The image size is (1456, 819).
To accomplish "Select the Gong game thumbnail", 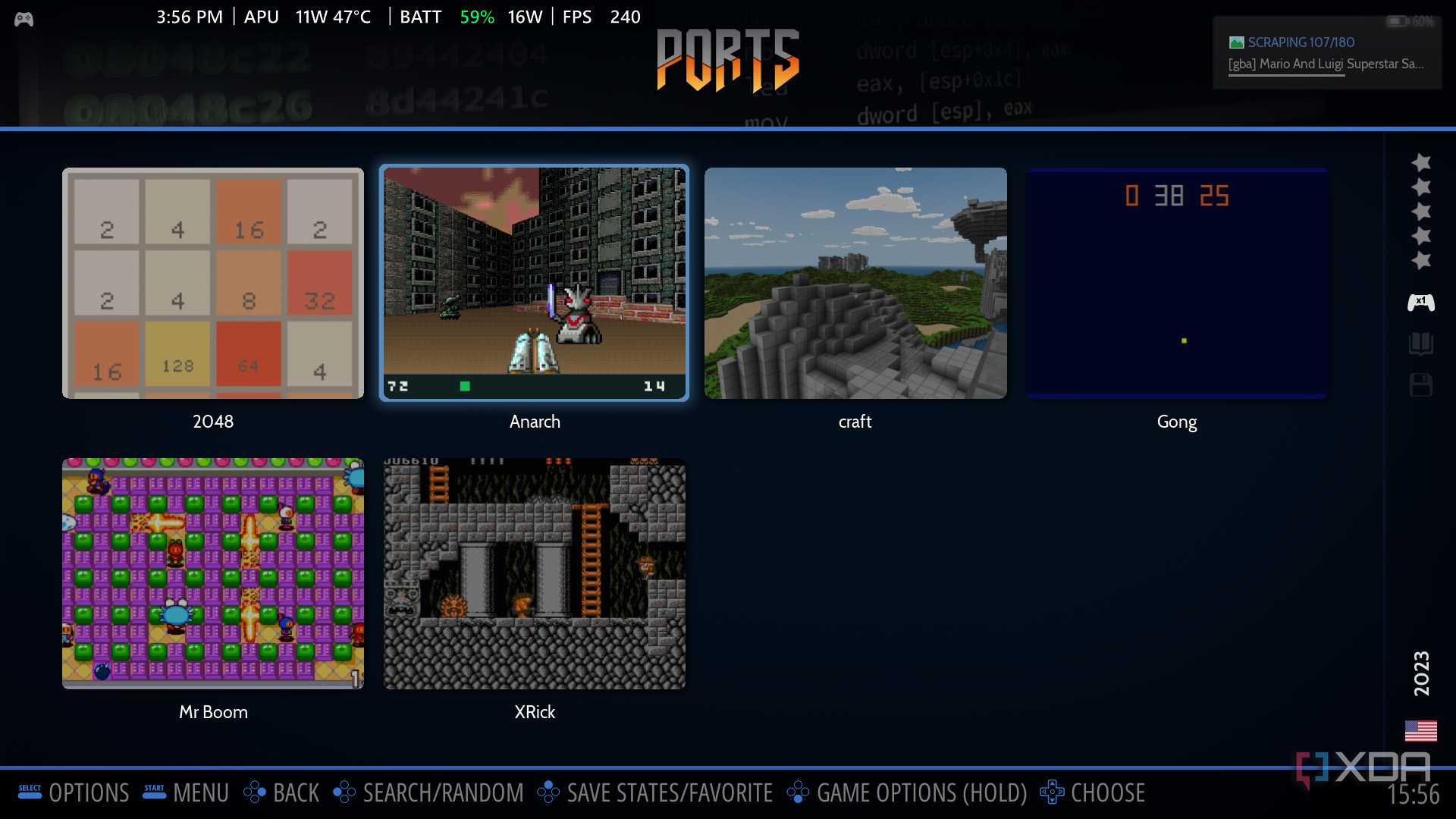I will click(1177, 283).
